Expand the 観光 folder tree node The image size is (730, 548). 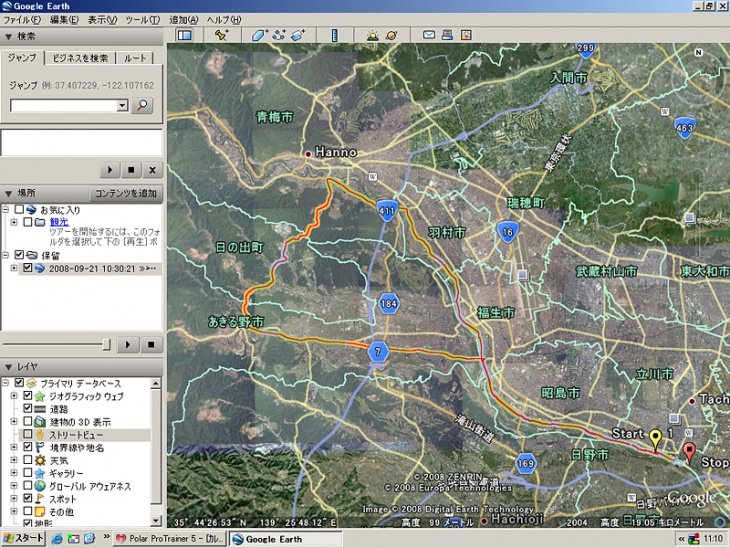[x=14, y=222]
